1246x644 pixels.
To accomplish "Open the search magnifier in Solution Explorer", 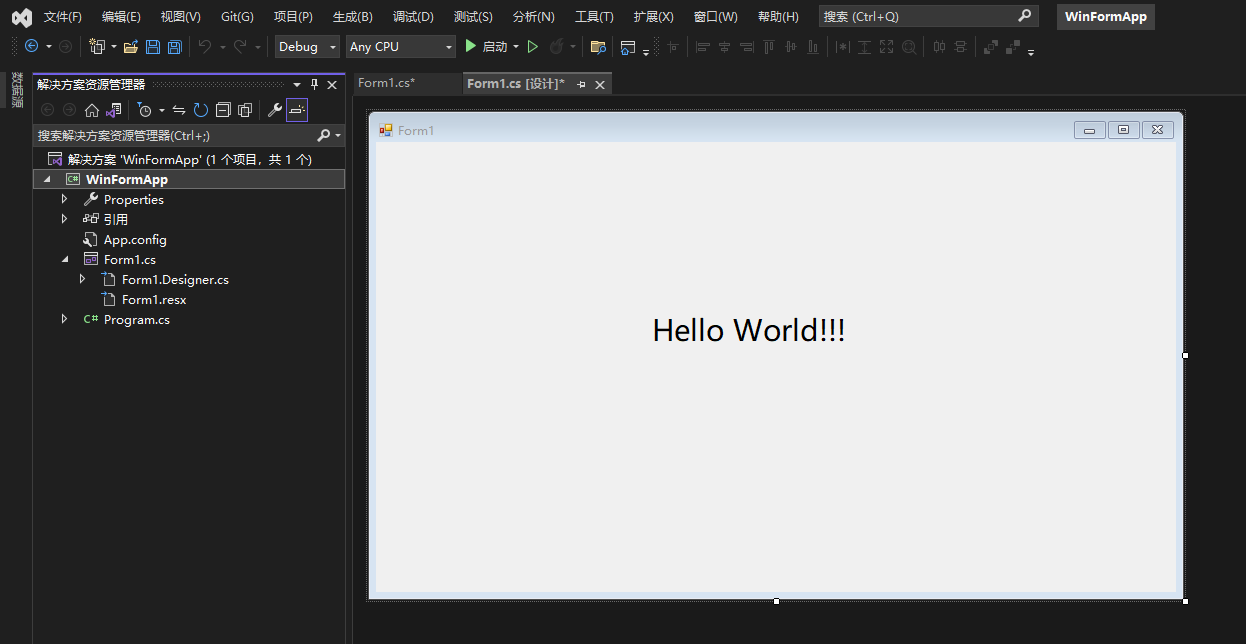I will 325,134.
